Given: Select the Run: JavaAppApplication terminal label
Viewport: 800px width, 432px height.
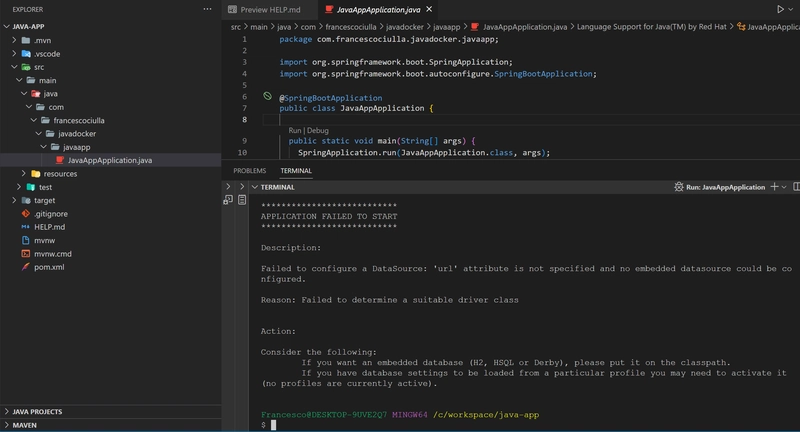Looking at the screenshot, I should [725, 187].
